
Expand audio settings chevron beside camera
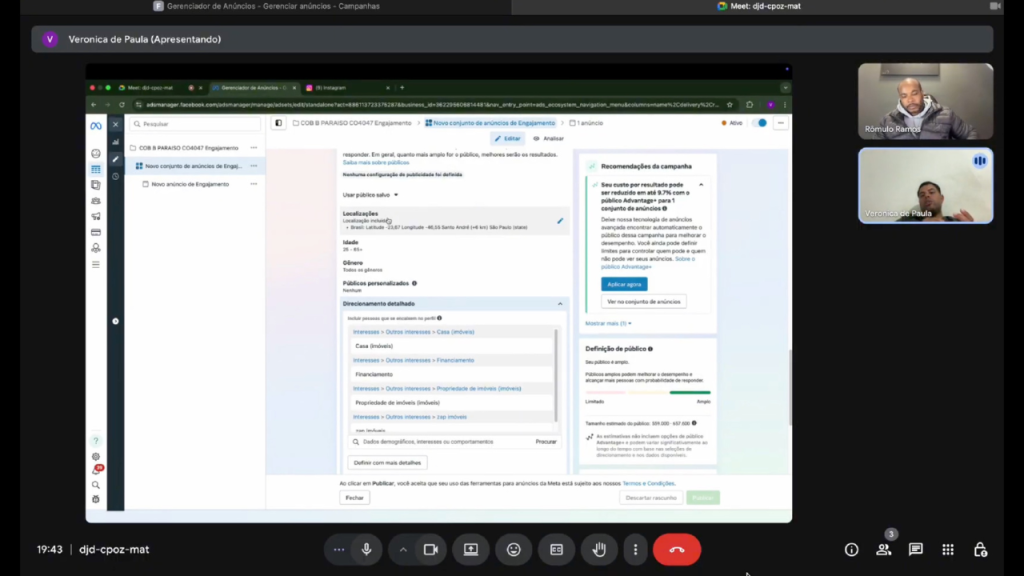(403, 549)
